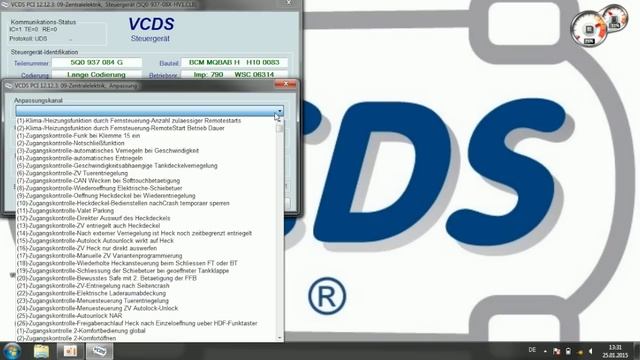640x360 pixels.
Task: Click the DE language indicator in tray
Action: (x=532, y=350)
